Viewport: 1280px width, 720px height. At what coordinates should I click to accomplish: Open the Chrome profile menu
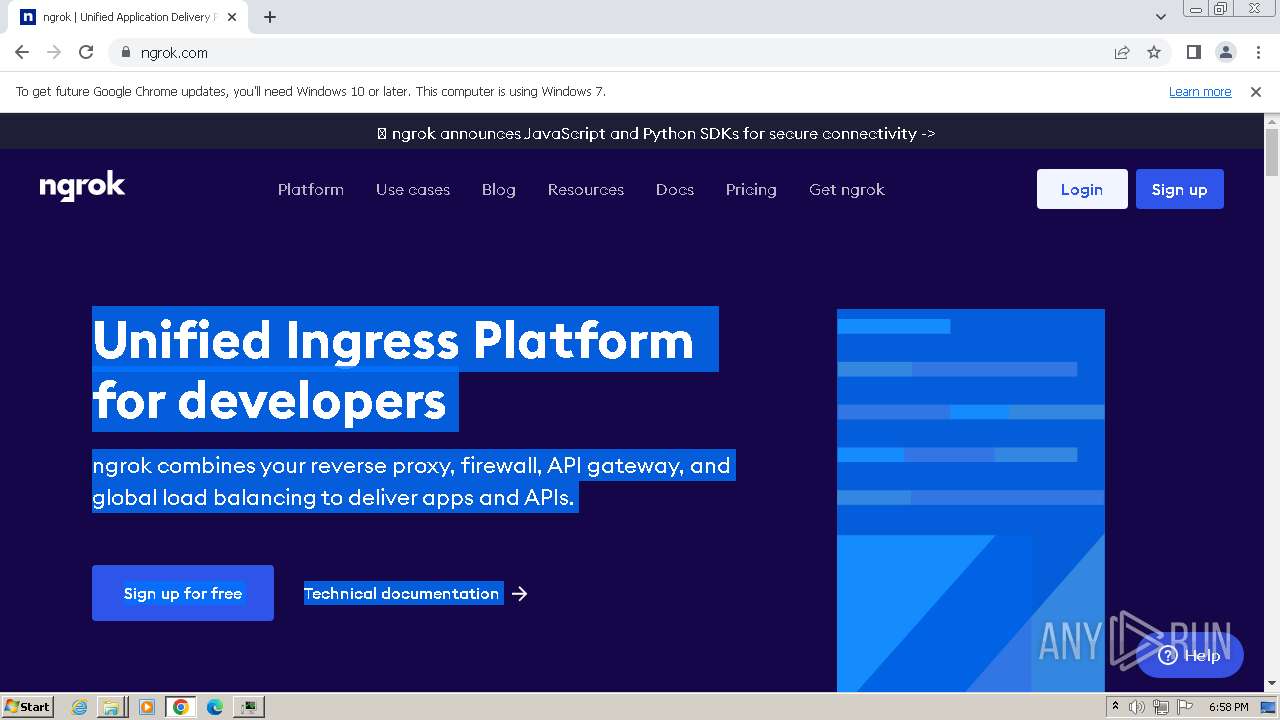tap(1226, 52)
